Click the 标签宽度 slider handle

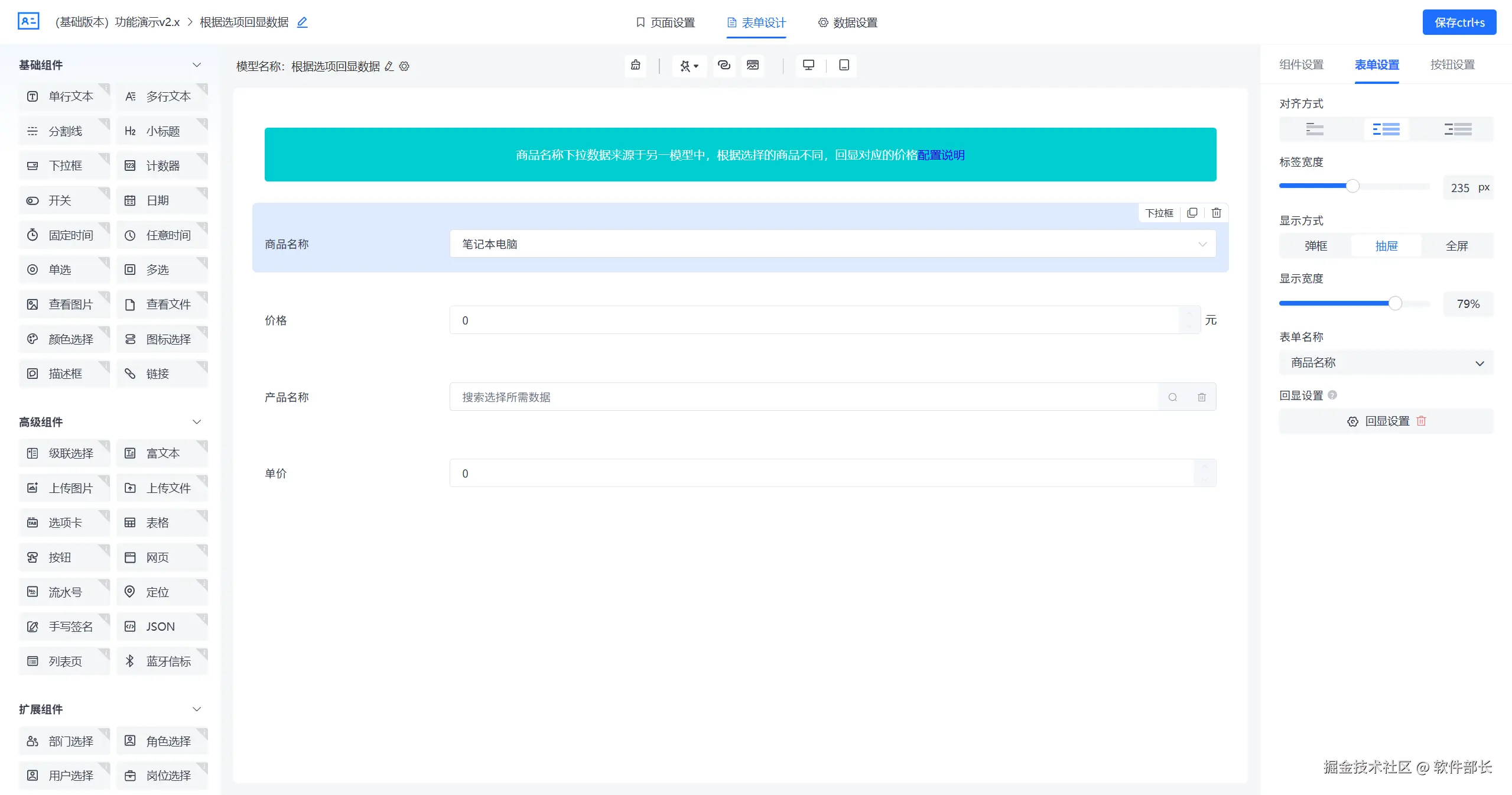(x=1352, y=186)
